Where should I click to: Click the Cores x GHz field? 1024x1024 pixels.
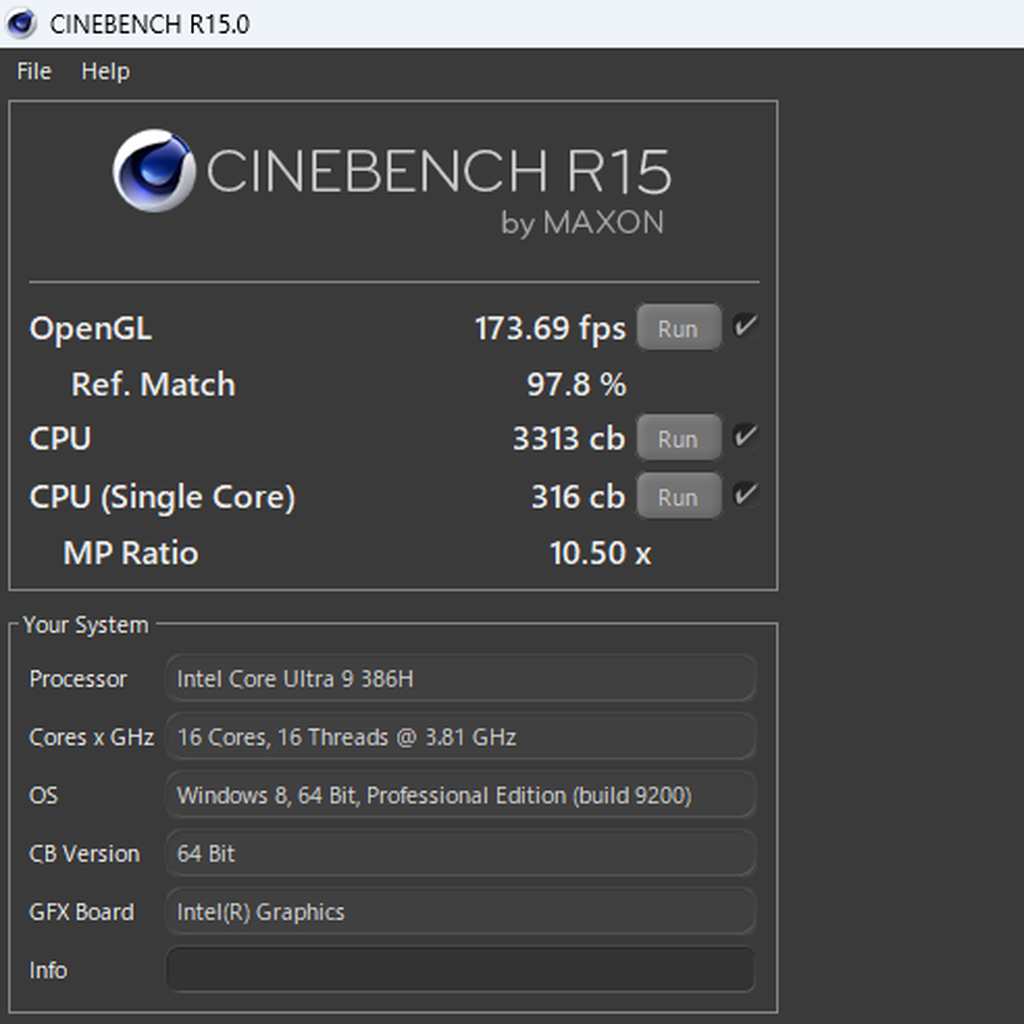point(461,737)
